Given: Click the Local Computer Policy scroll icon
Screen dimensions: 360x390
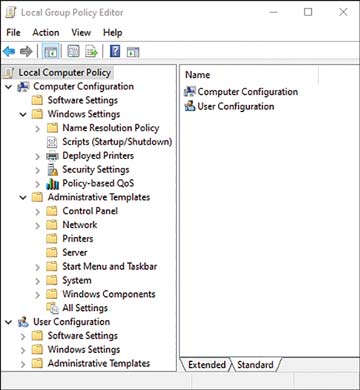Looking at the screenshot, I should coord(9,73).
